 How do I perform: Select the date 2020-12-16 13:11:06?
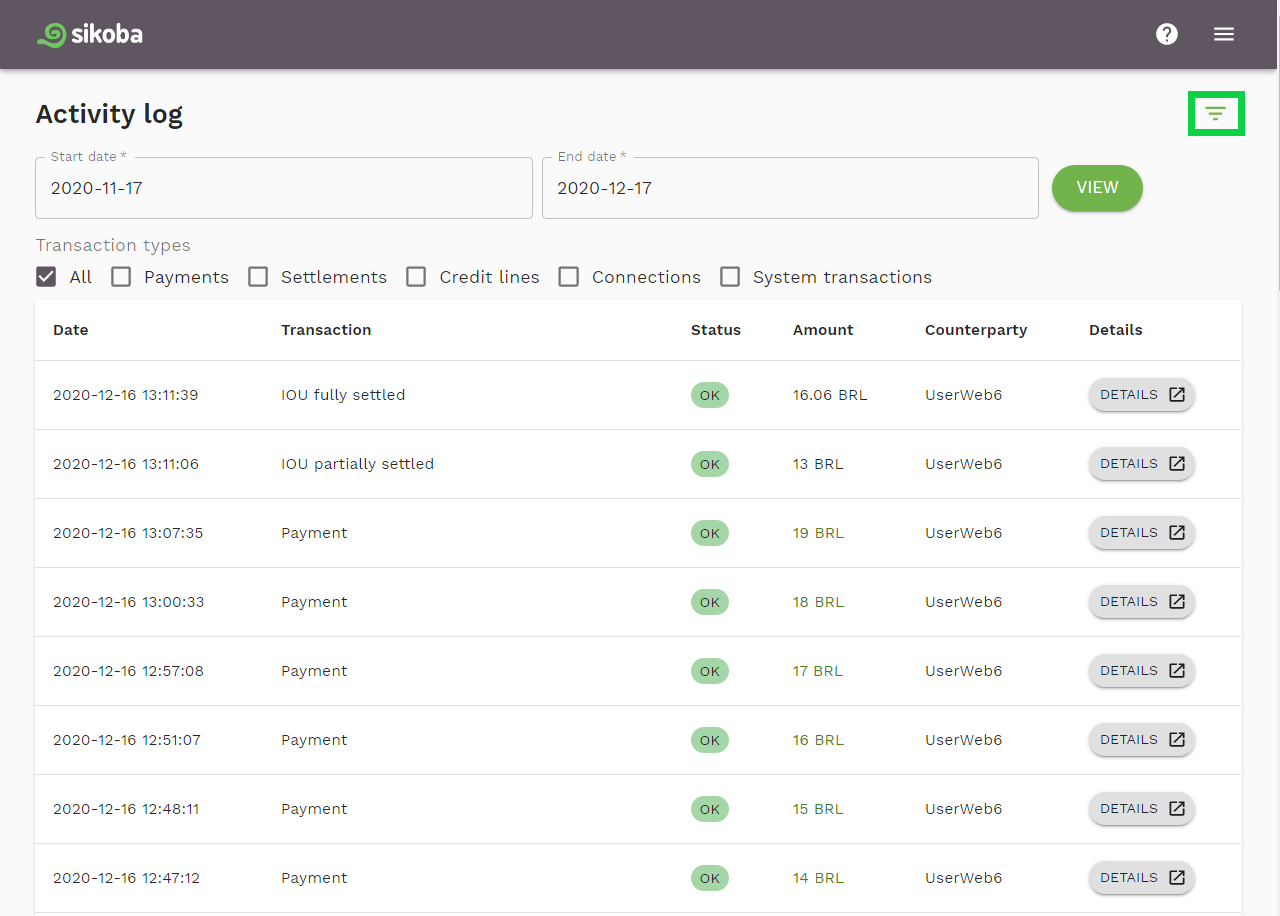pyautogui.click(x=126, y=464)
